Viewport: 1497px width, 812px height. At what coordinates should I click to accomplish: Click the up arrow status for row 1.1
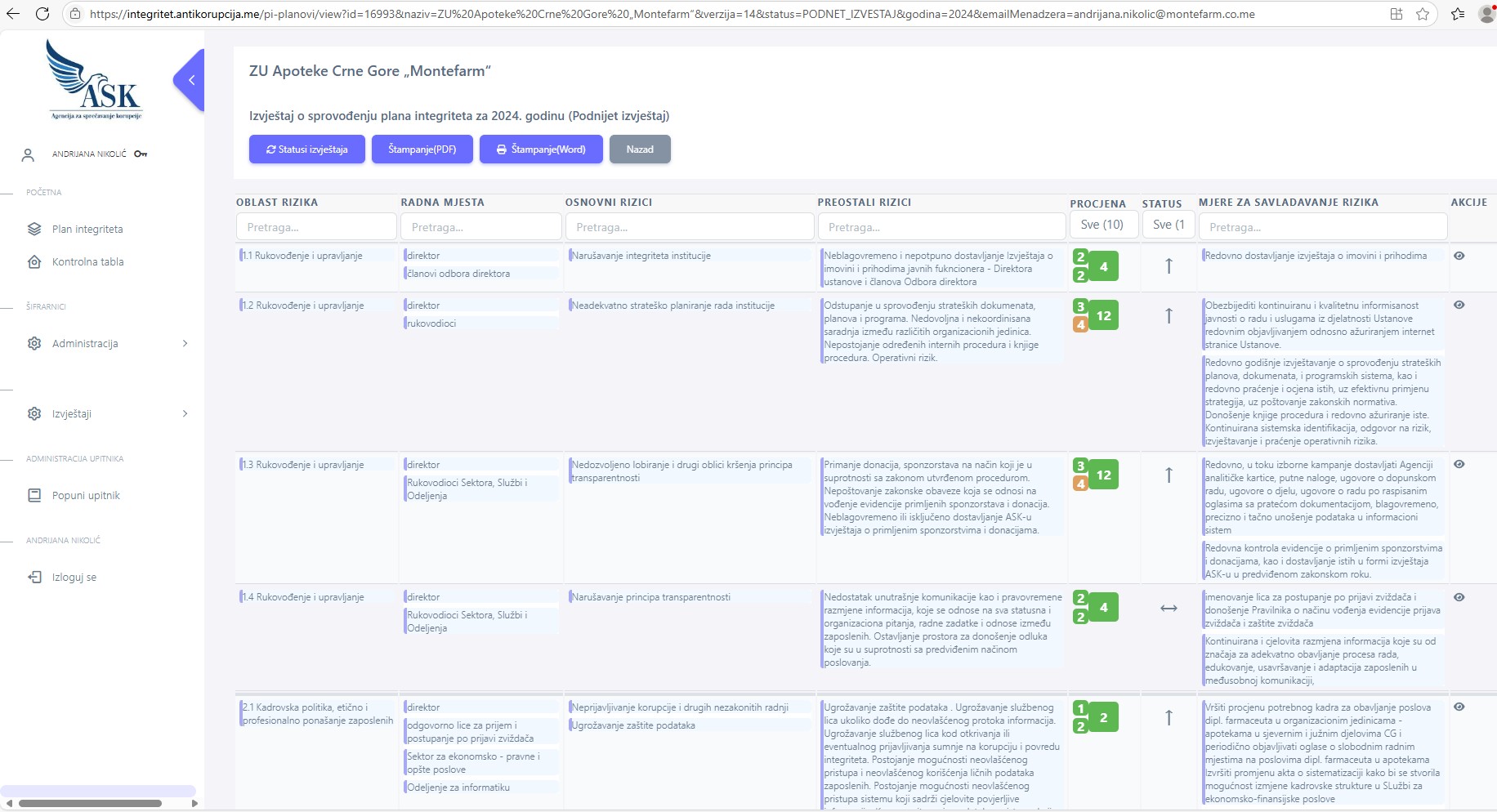[x=1169, y=265]
